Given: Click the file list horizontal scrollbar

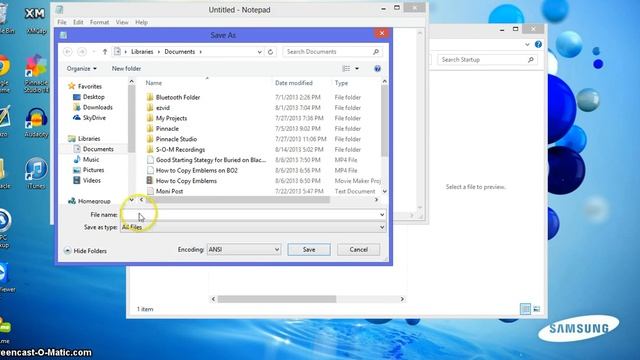Looking at the screenshot, I should (x=238, y=200).
